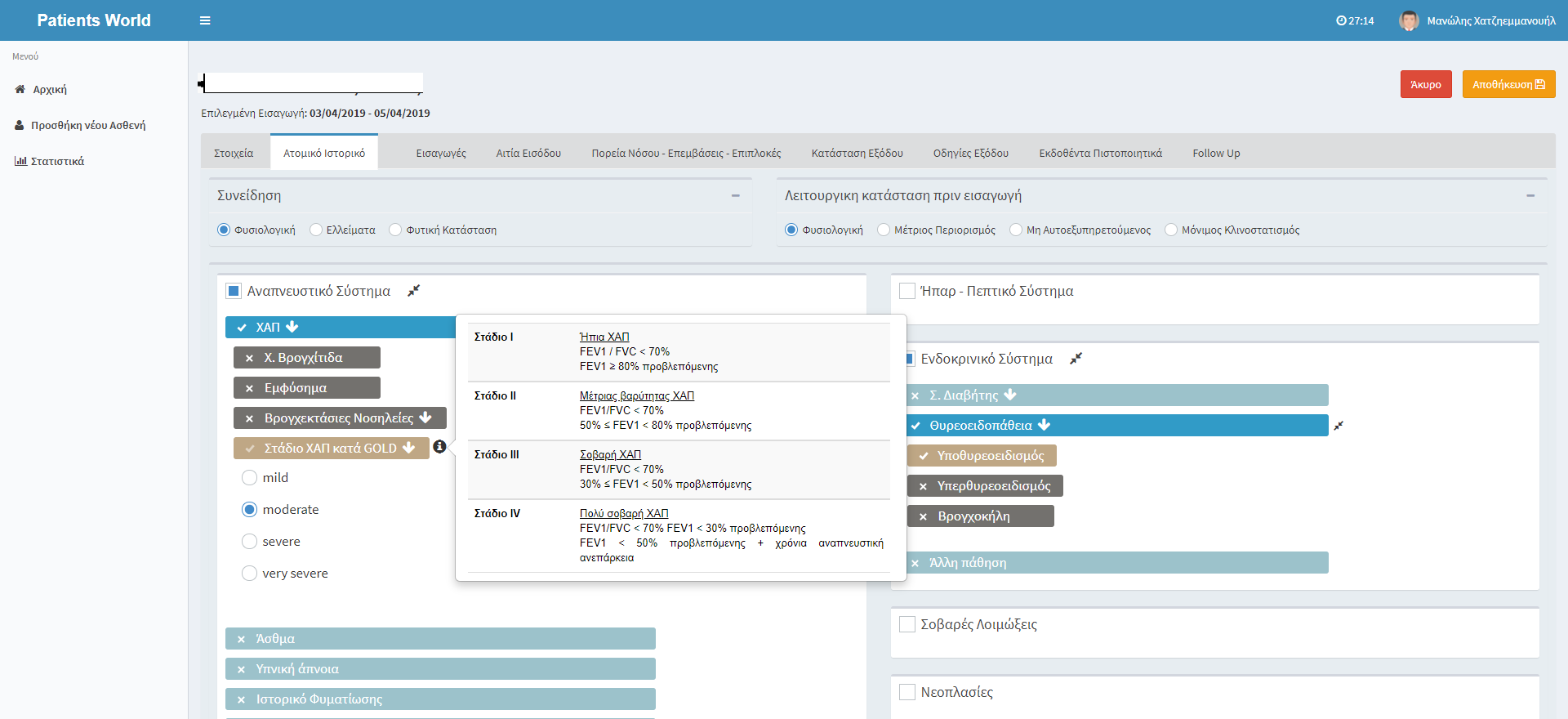Click the pin icon next to Ενδοκρινικό Σύστημα
The image size is (1568, 719).
click(1076, 359)
